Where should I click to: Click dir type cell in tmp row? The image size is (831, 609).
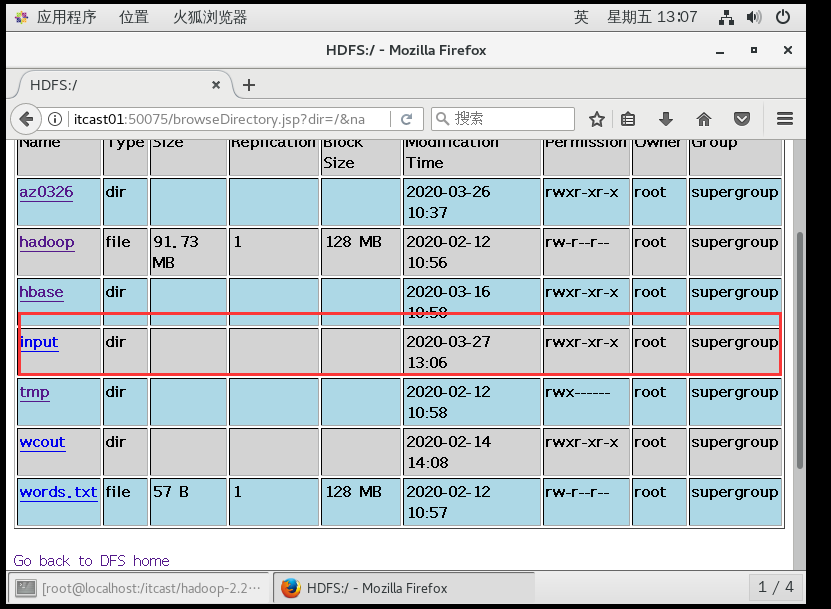click(125, 402)
